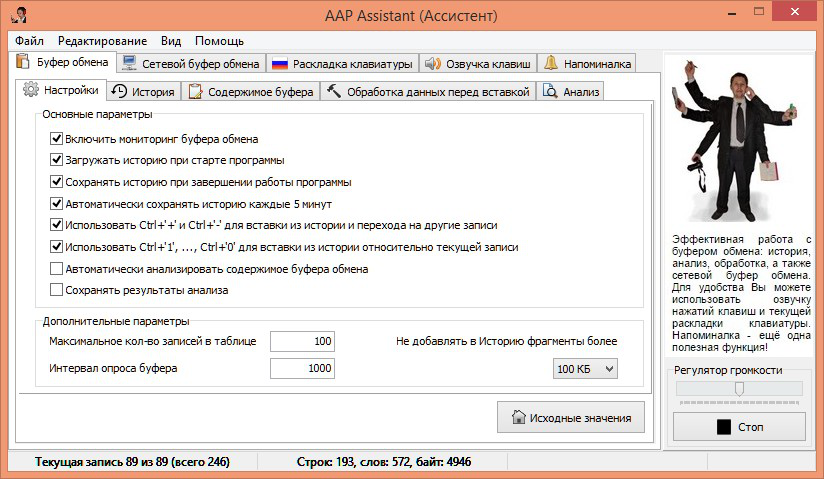This screenshot has height=479, width=824.
Task: Switch to the Анализ sub-tab
Action: point(570,91)
